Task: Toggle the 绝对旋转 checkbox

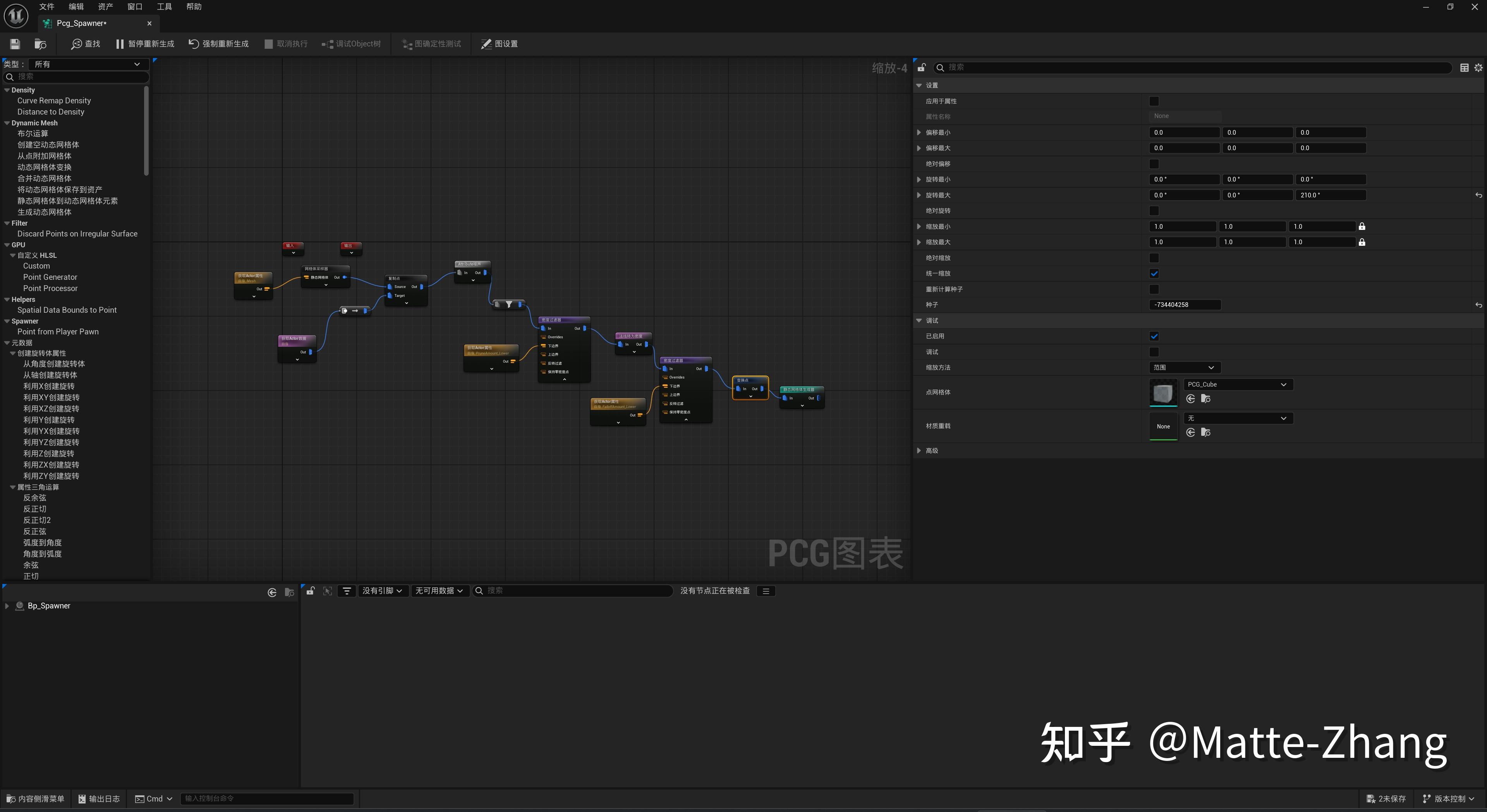Action: [1154, 211]
